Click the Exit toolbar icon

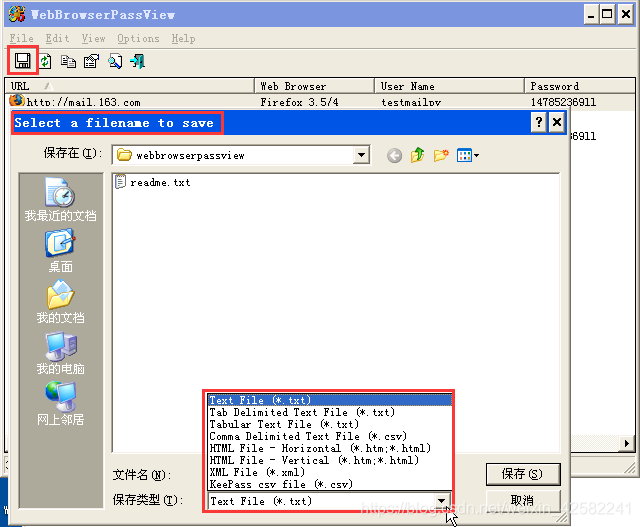(x=138, y=62)
